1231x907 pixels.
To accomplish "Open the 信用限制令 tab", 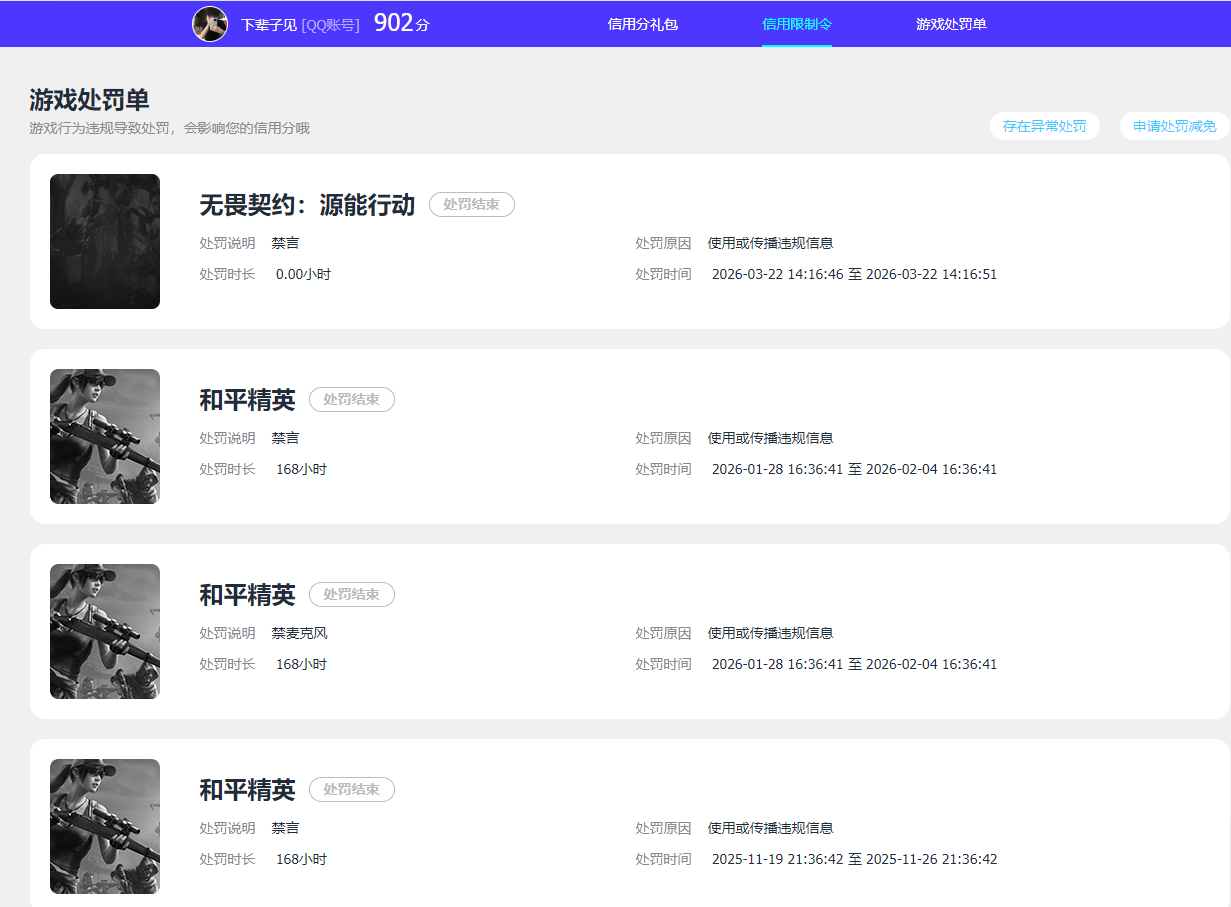I will click(x=797, y=23).
